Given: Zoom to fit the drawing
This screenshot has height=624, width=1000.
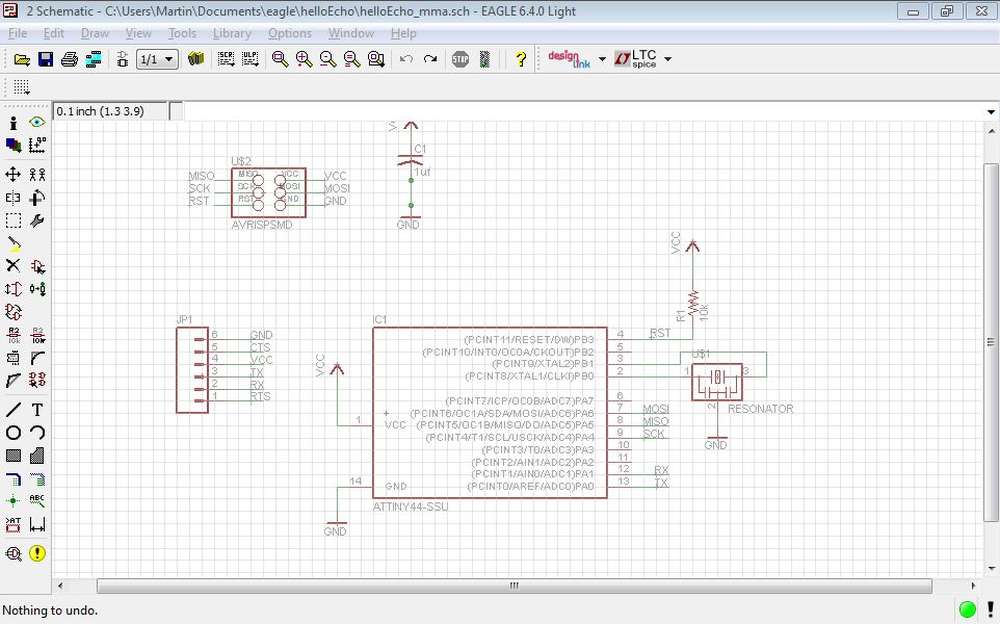Looking at the screenshot, I should pos(279,59).
